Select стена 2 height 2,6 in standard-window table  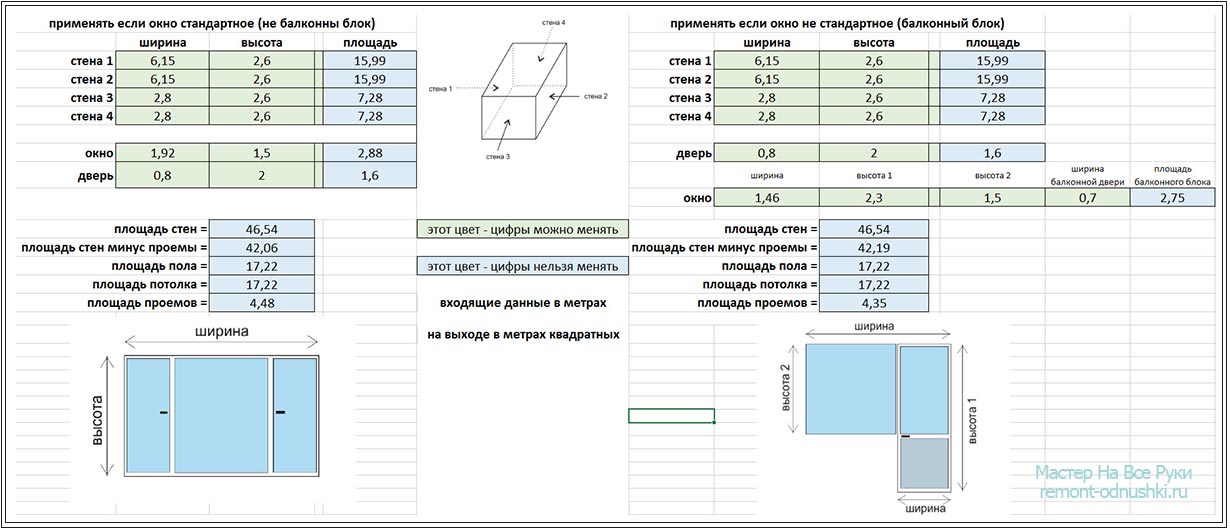261,79
